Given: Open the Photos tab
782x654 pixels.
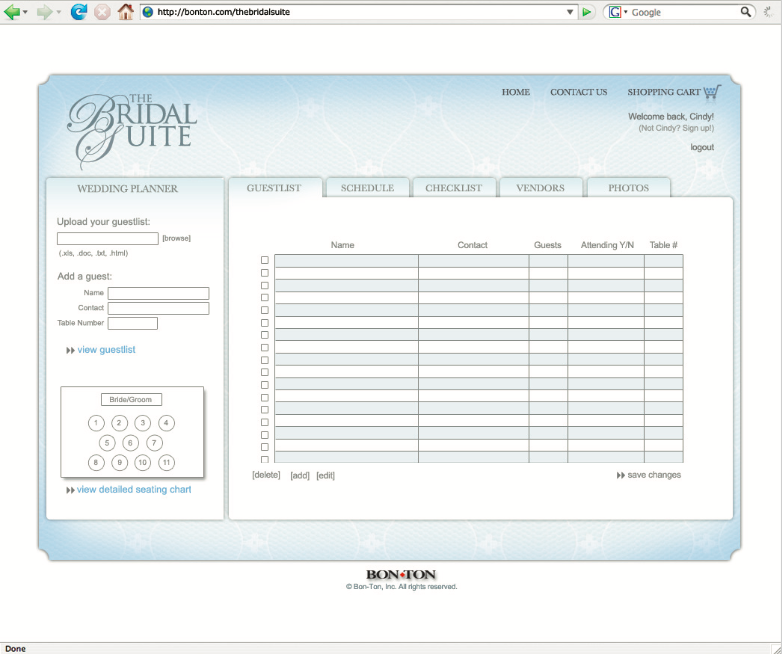Looking at the screenshot, I should [x=628, y=188].
